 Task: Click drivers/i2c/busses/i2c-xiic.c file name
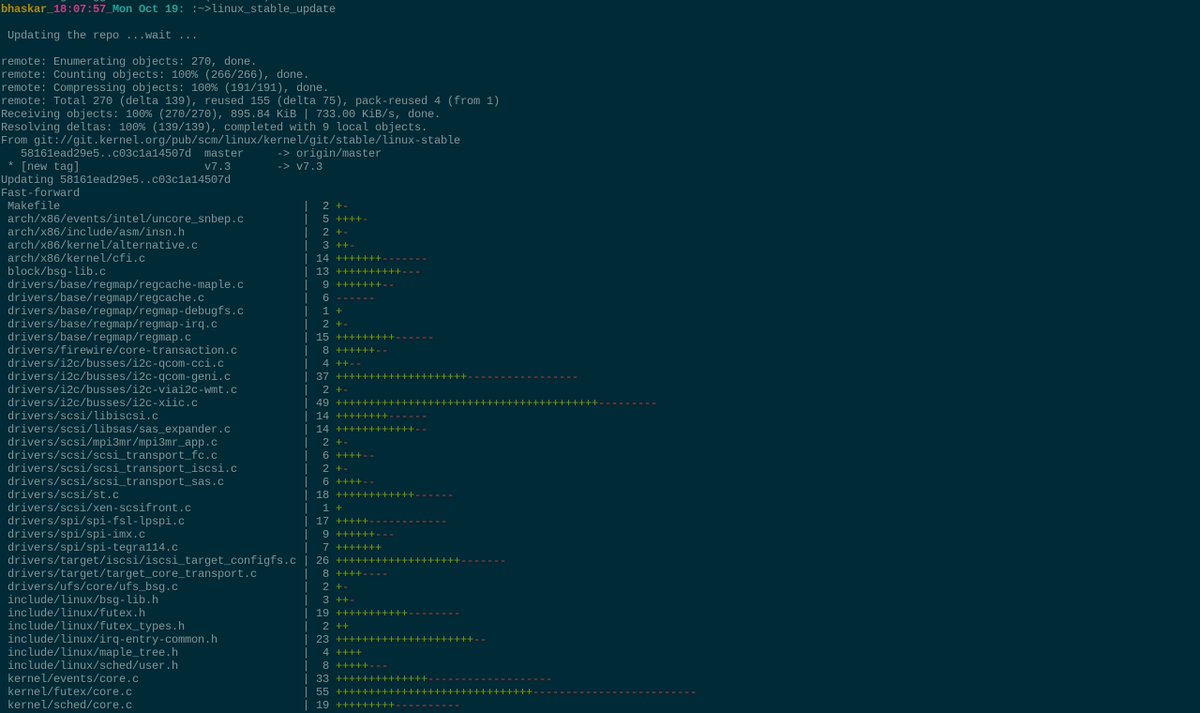pos(103,402)
